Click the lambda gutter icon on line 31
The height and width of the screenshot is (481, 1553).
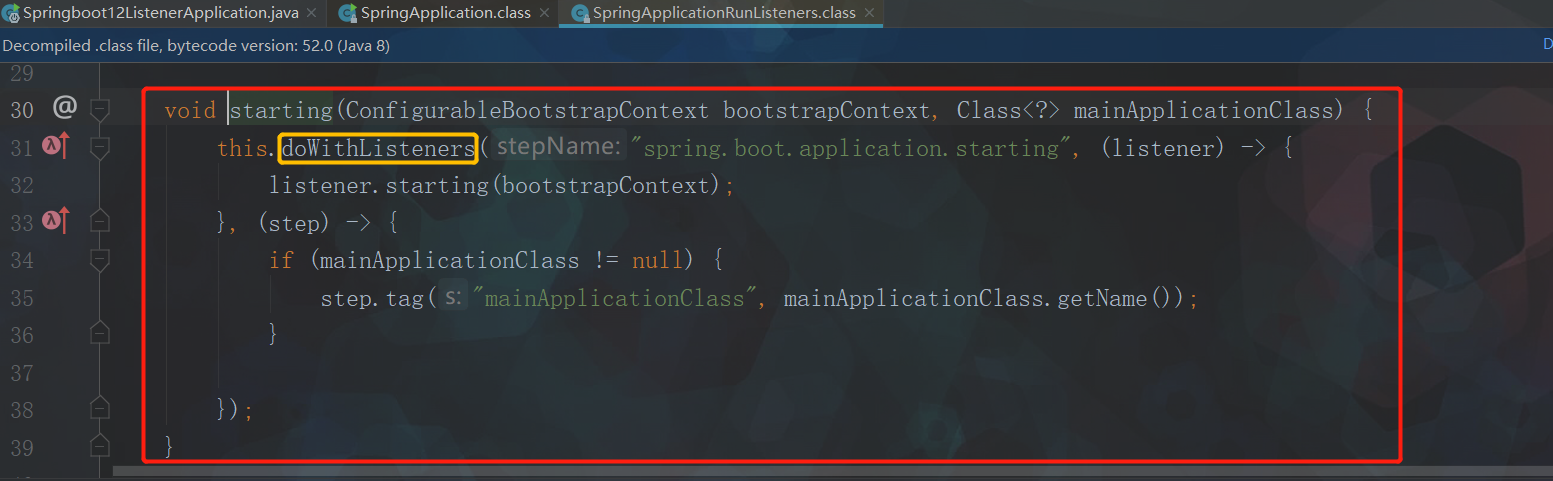pos(55,147)
